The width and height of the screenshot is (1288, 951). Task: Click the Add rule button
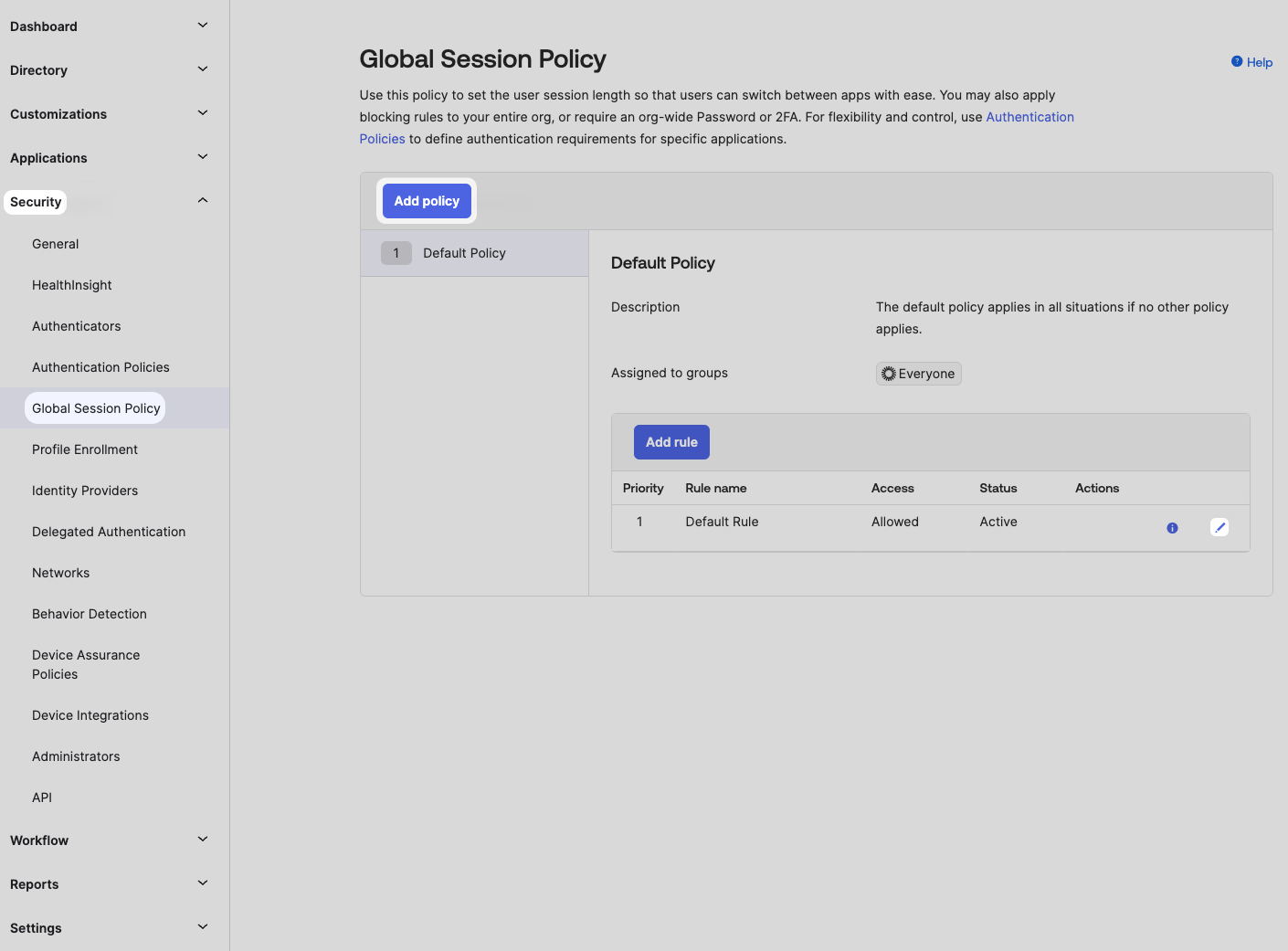click(x=671, y=442)
